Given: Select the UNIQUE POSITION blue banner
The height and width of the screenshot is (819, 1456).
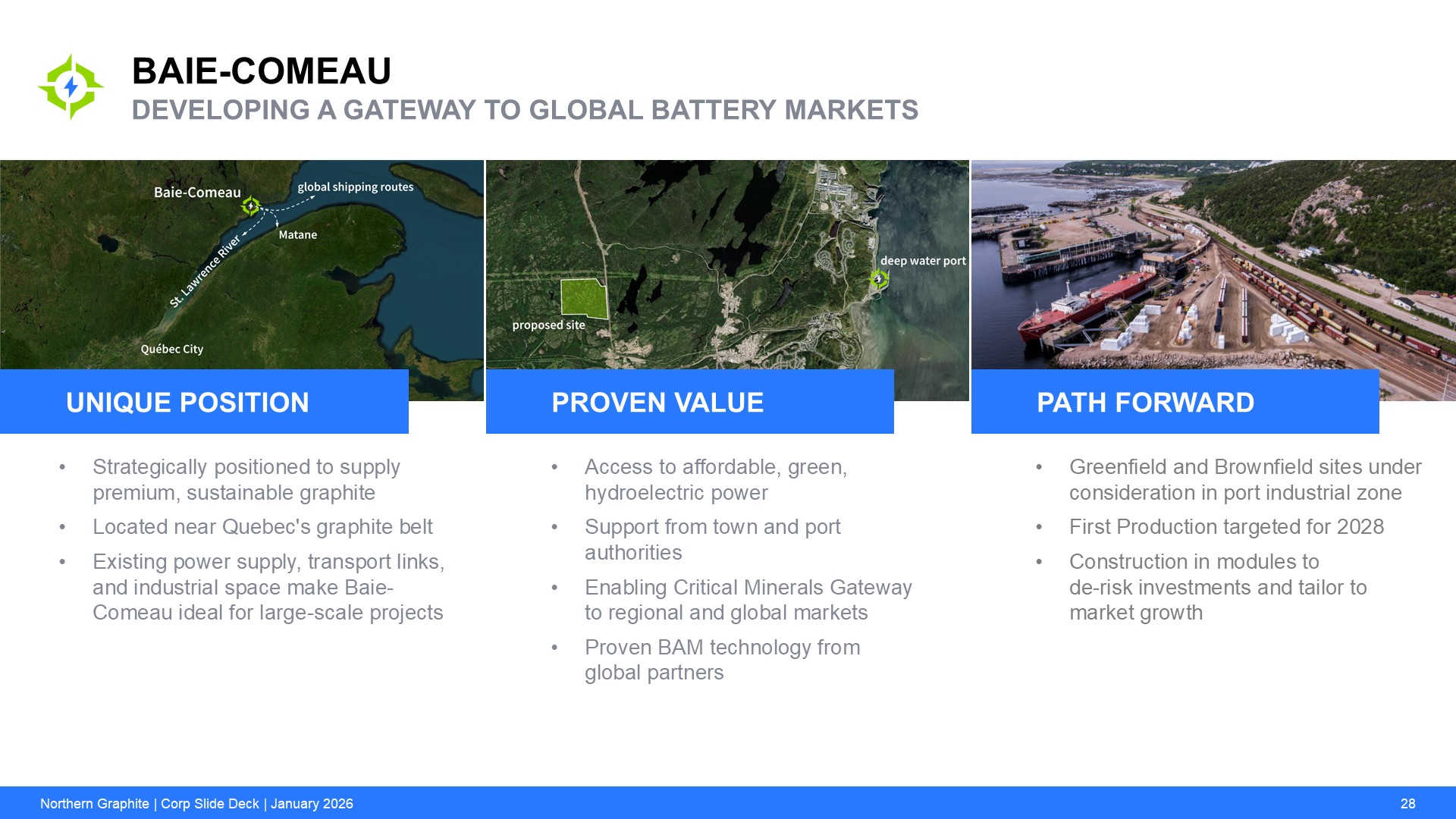Looking at the screenshot, I should [x=204, y=402].
